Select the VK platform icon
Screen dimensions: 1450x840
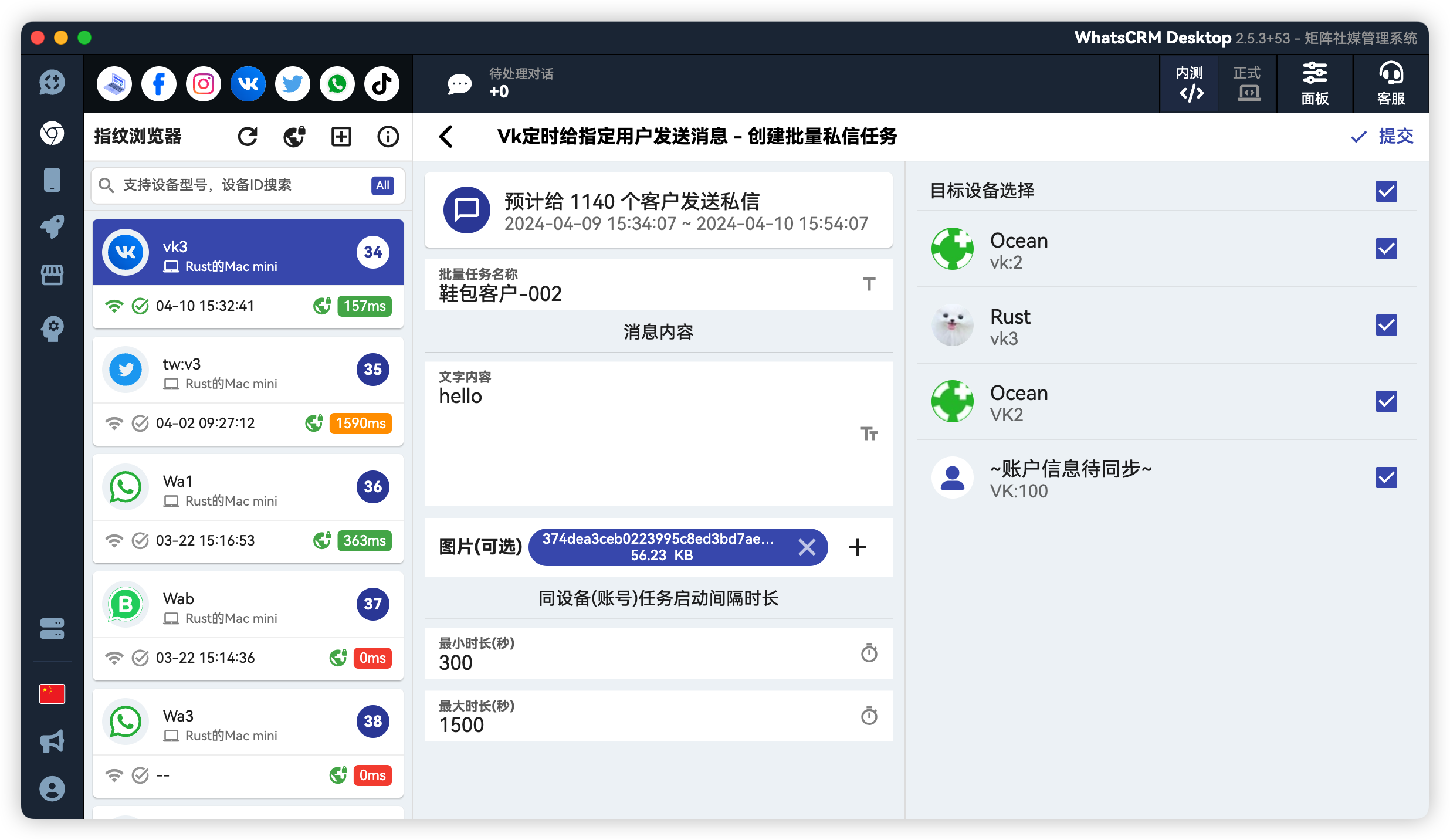point(248,83)
